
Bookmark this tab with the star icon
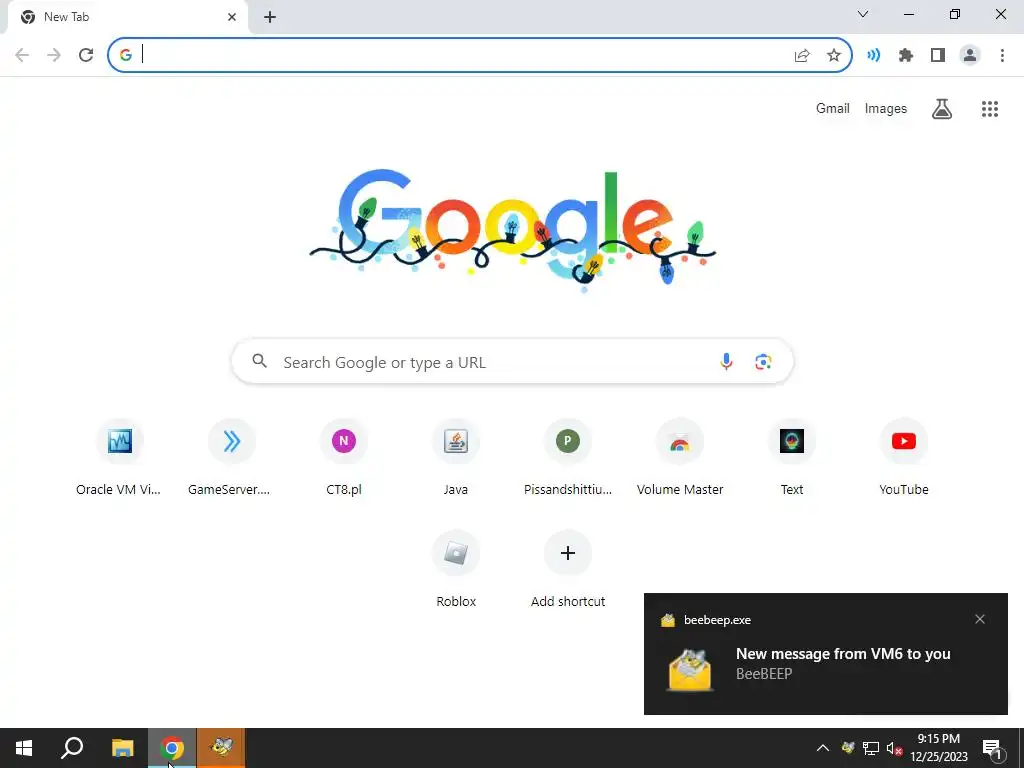point(834,56)
